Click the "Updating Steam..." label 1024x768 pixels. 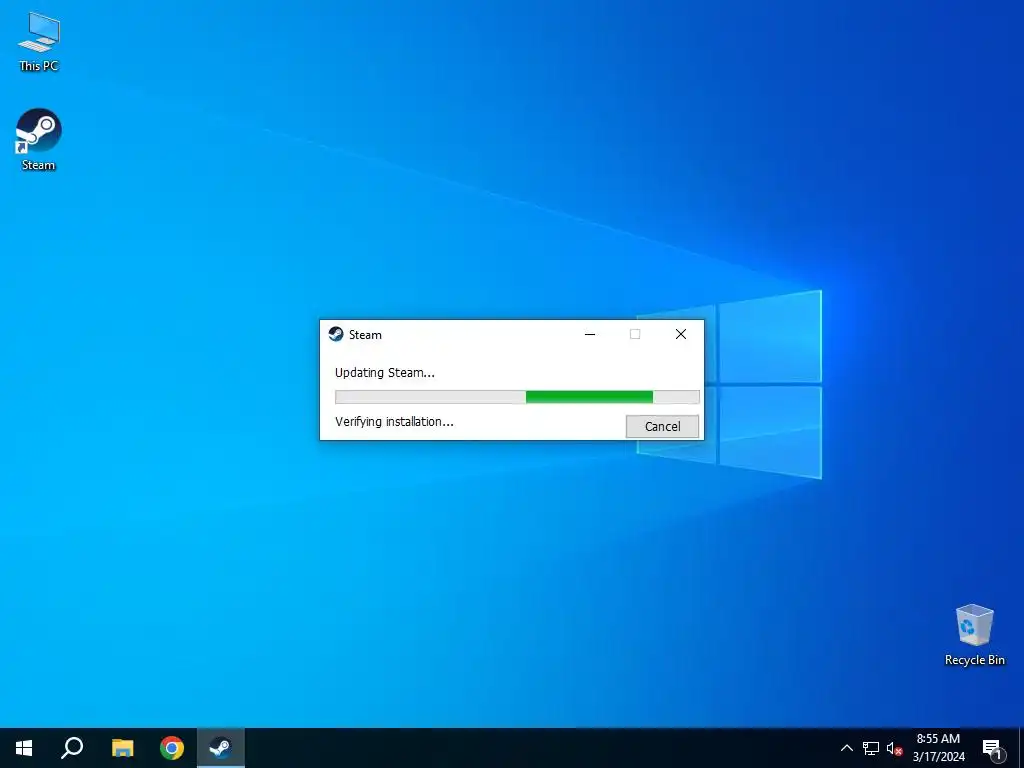385,373
